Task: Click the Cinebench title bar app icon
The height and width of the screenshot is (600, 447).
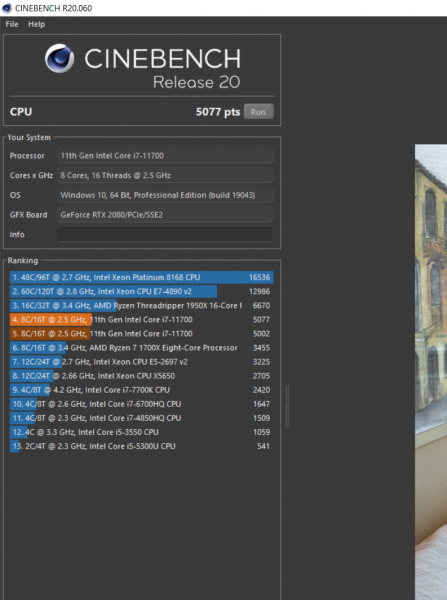Action: [x=7, y=8]
